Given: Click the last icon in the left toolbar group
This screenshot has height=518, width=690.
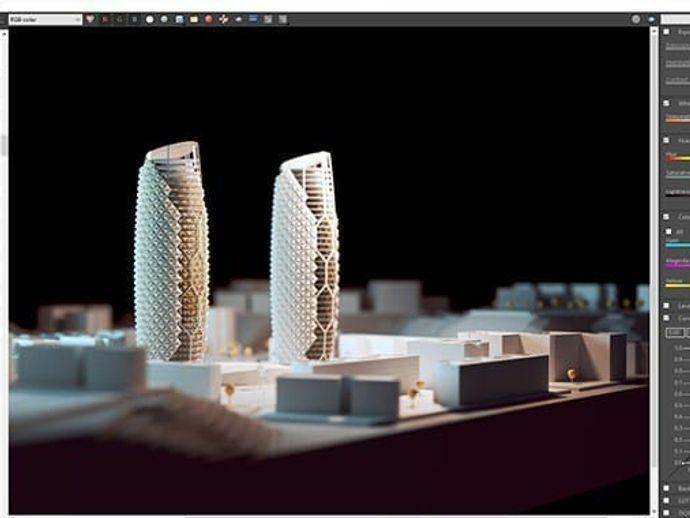Looking at the screenshot, I should (283, 19).
